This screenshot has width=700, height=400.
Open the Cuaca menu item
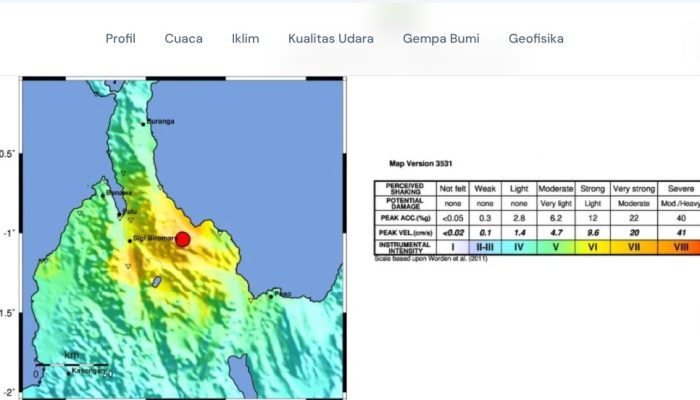tap(183, 39)
